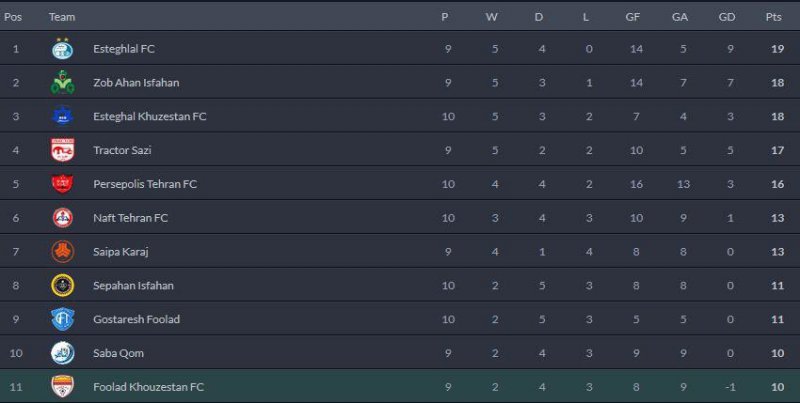Select the Foolad Khouzestan FC team name
This screenshot has width=800, height=403.
[x=148, y=387]
